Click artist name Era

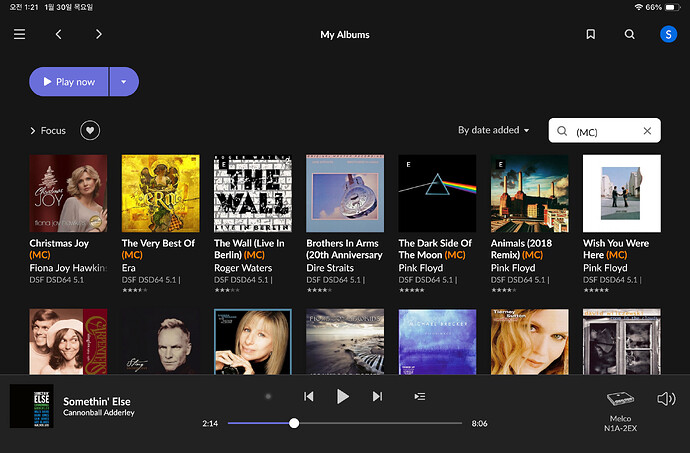click(128, 268)
